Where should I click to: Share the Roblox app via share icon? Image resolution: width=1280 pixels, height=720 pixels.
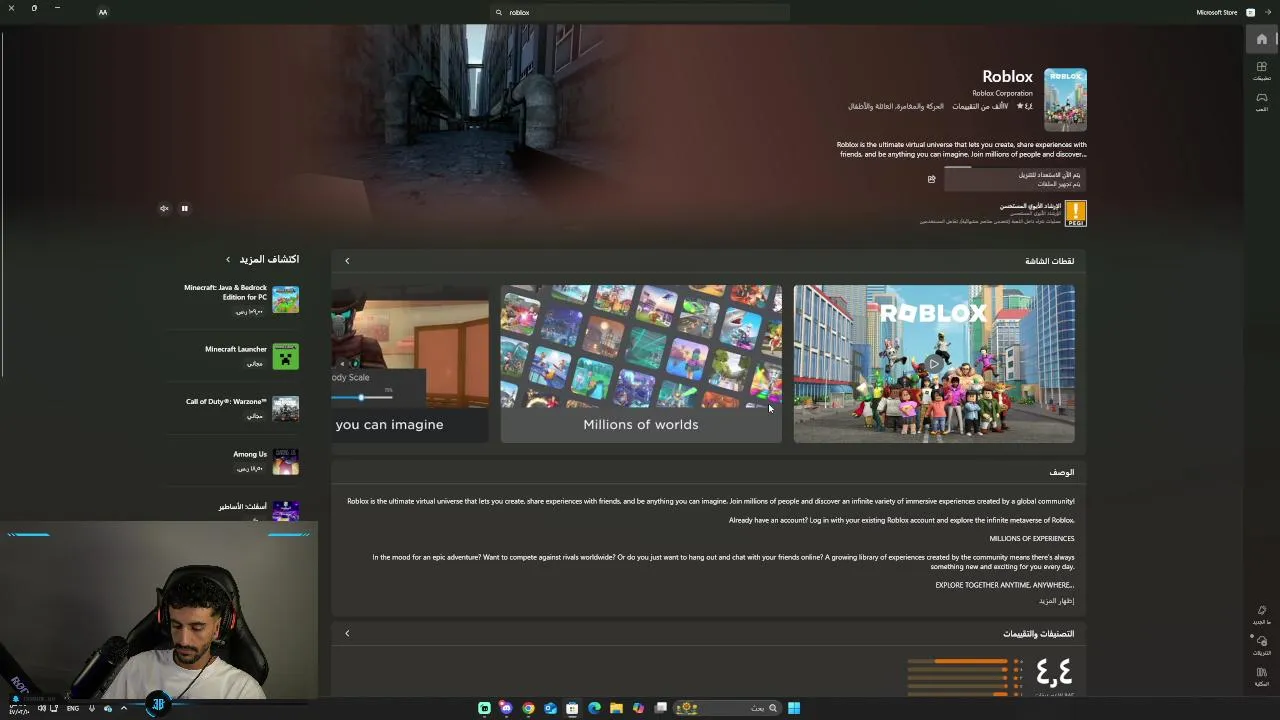[931, 179]
